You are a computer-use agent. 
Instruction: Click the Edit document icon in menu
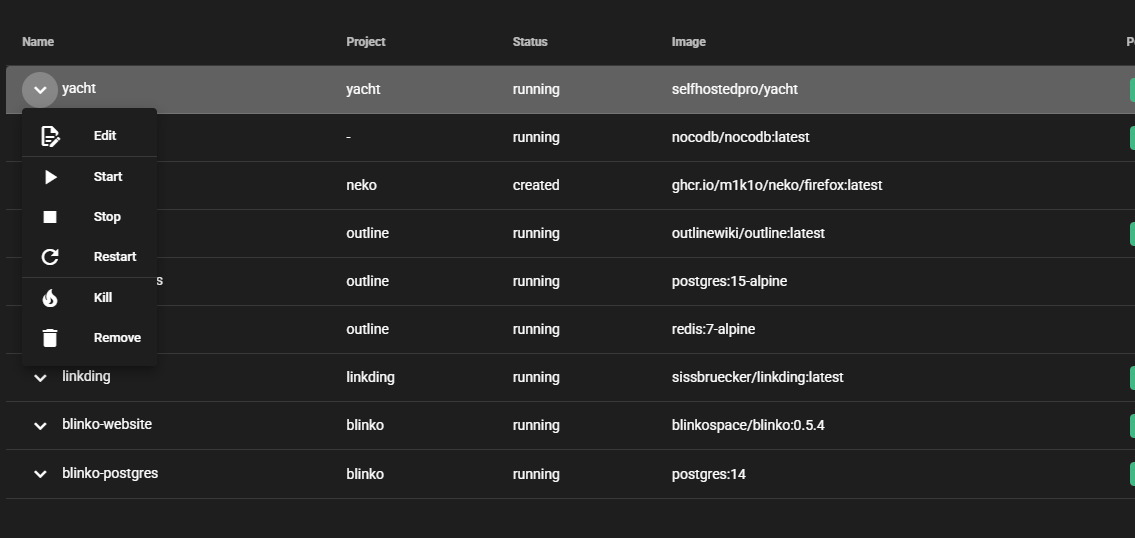point(50,136)
